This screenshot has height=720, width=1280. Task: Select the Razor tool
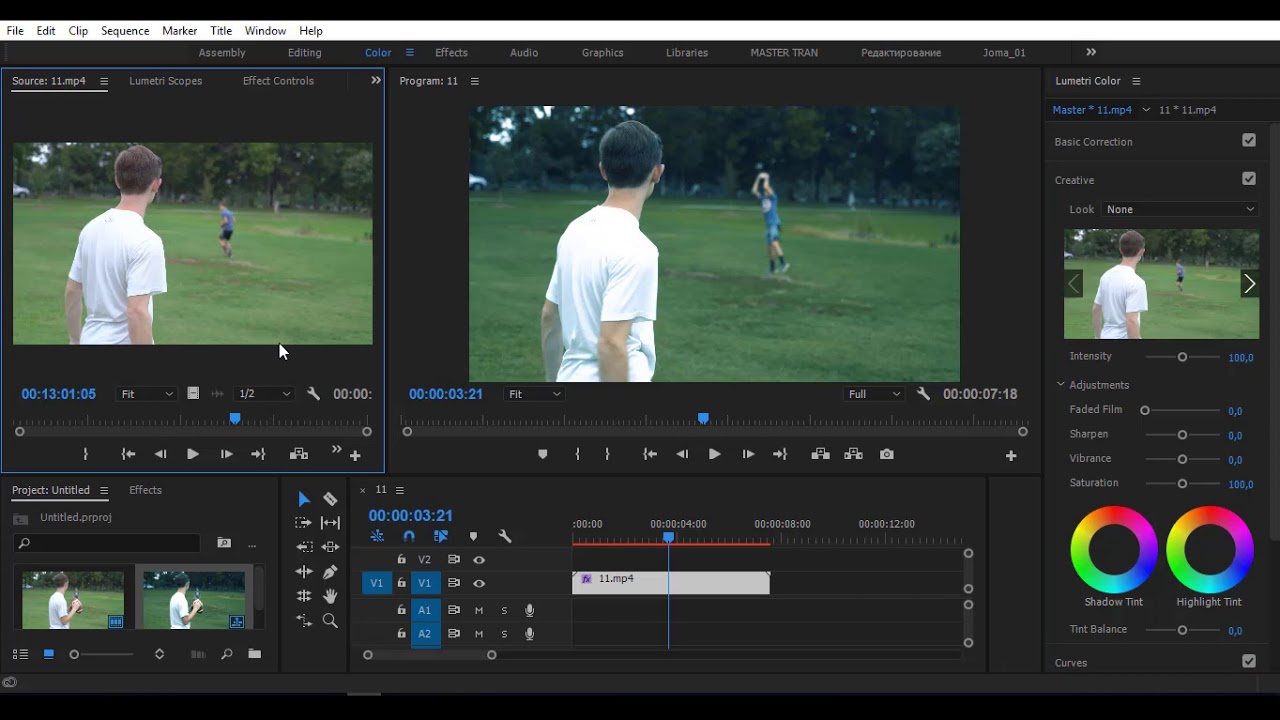click(330, 499)
